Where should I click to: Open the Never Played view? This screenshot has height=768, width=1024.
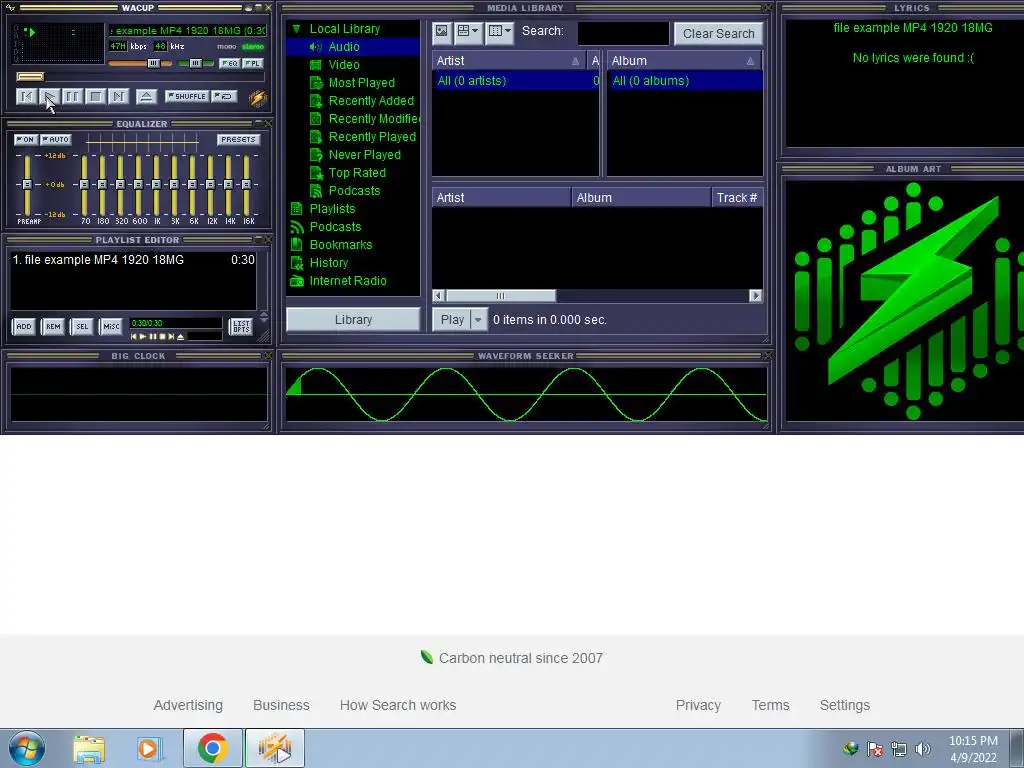(364, 155)
